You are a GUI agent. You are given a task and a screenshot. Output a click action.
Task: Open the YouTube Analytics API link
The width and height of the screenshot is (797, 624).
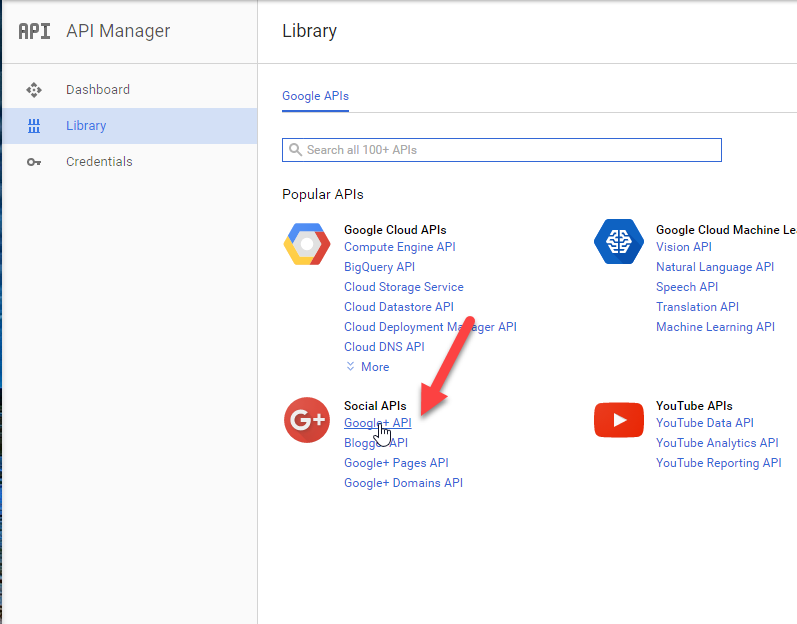point(717,443)
